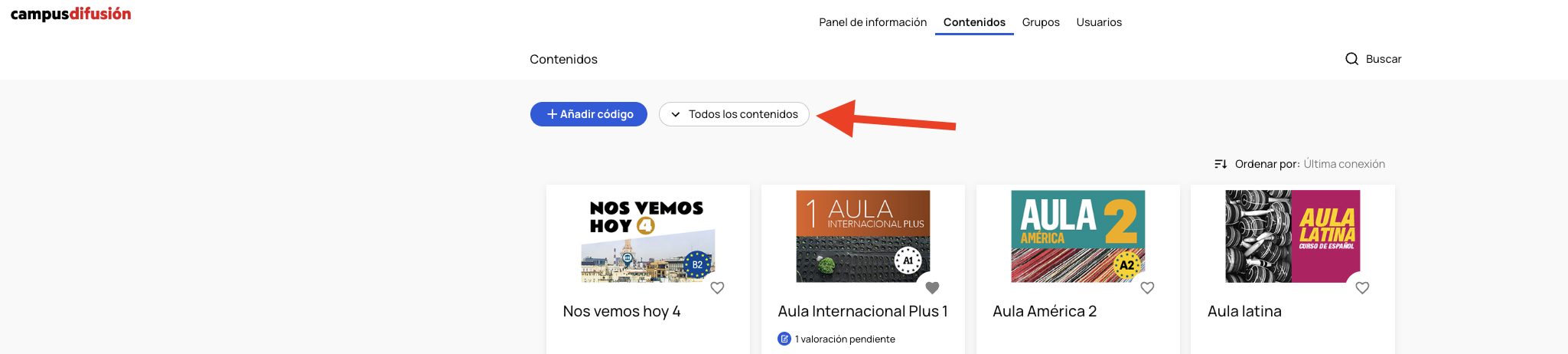Click the Buscar search text
This screenshot has height=354, width=1568.
coord(1384,59)
